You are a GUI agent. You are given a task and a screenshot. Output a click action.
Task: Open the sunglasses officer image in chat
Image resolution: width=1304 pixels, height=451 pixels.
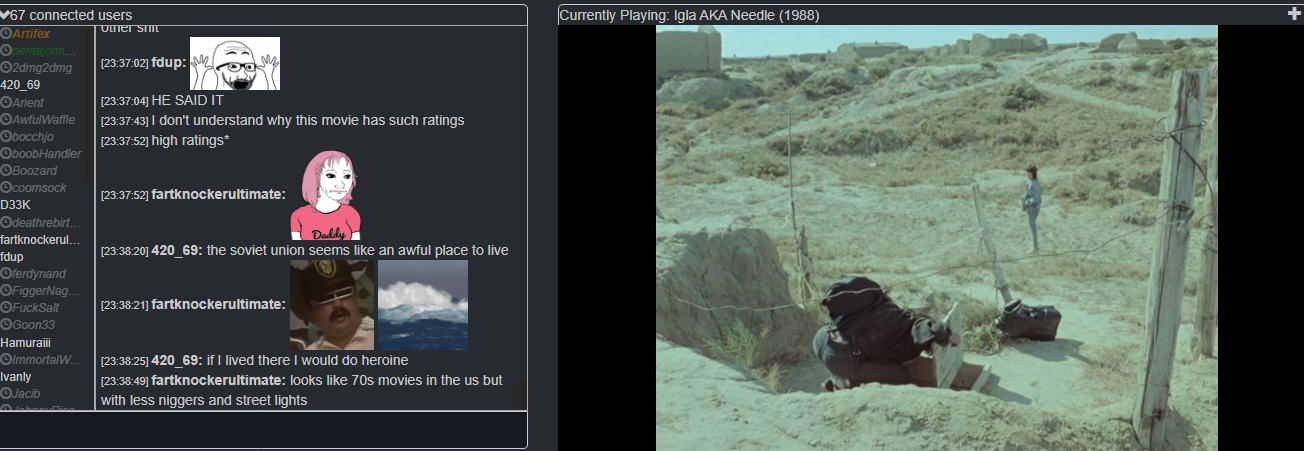click(x=332, y=305)
